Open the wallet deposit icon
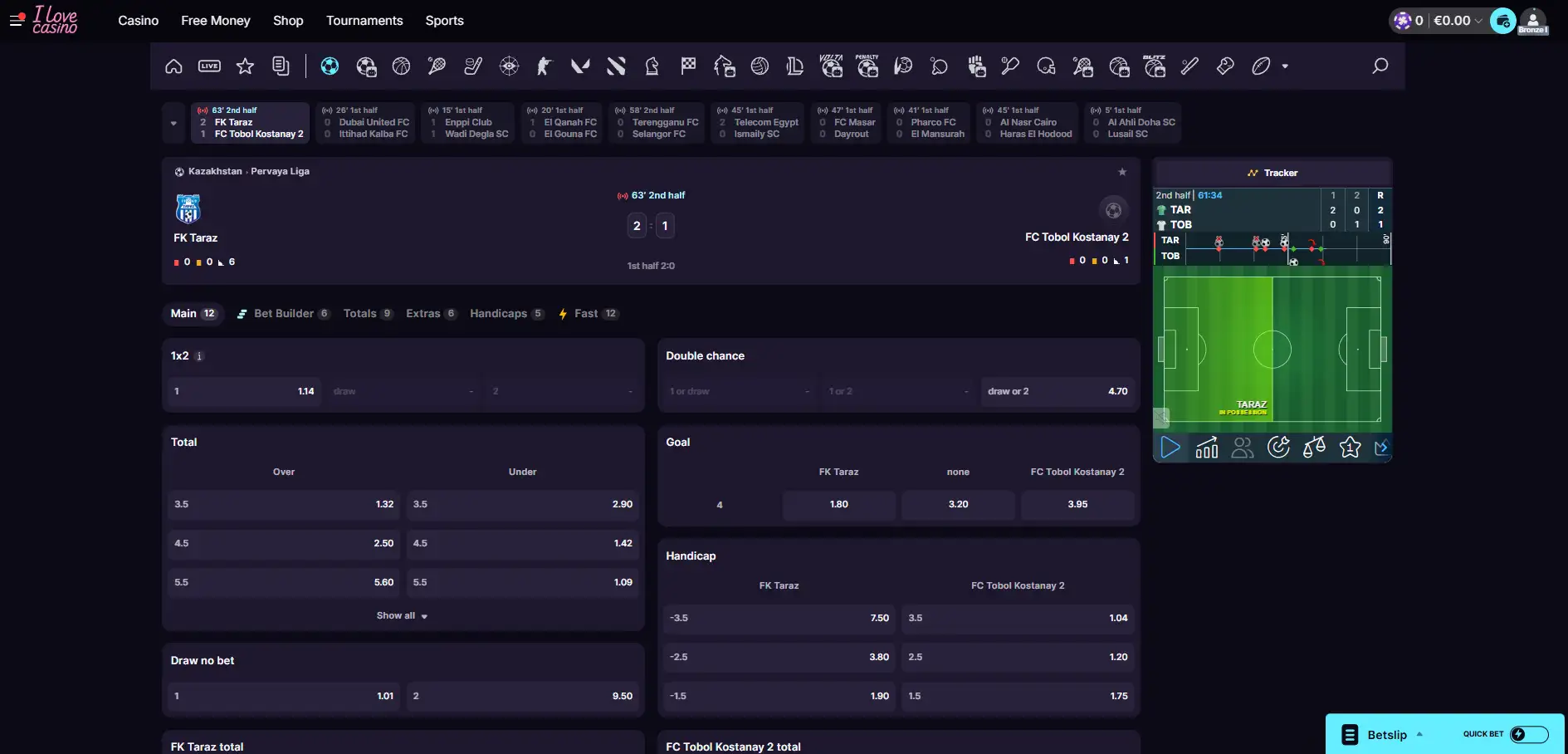This screenshot has width=1568, height=754. coord(1503,21)
